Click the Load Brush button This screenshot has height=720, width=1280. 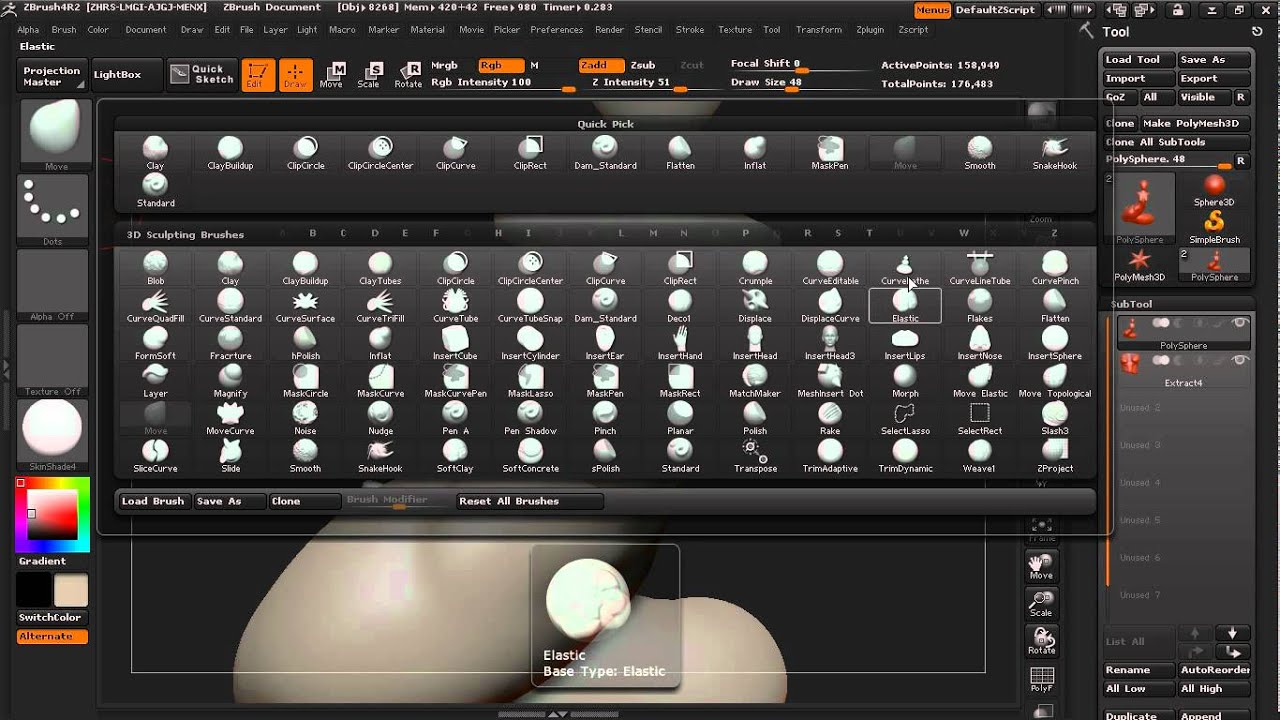[x=154, y=501]
